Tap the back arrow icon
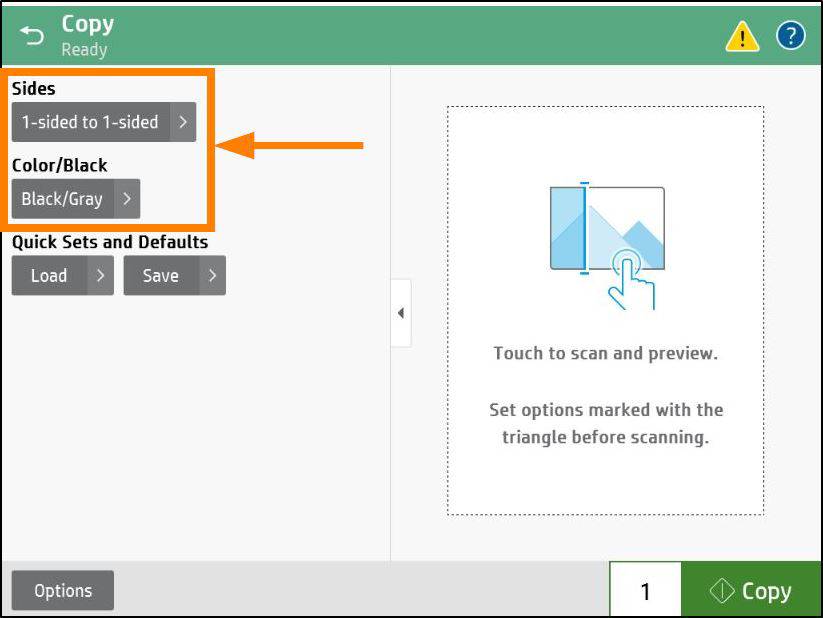823x618 pixels. pos(32,36)
